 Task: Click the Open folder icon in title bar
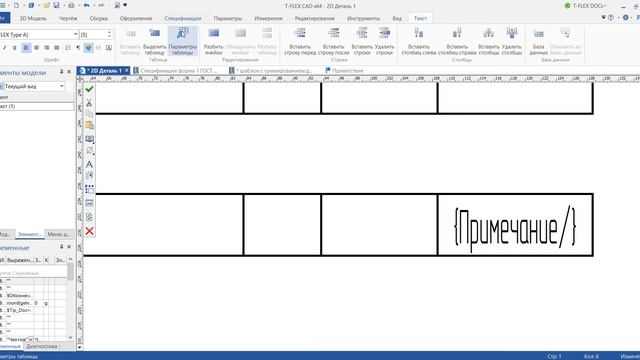(46, 5)
